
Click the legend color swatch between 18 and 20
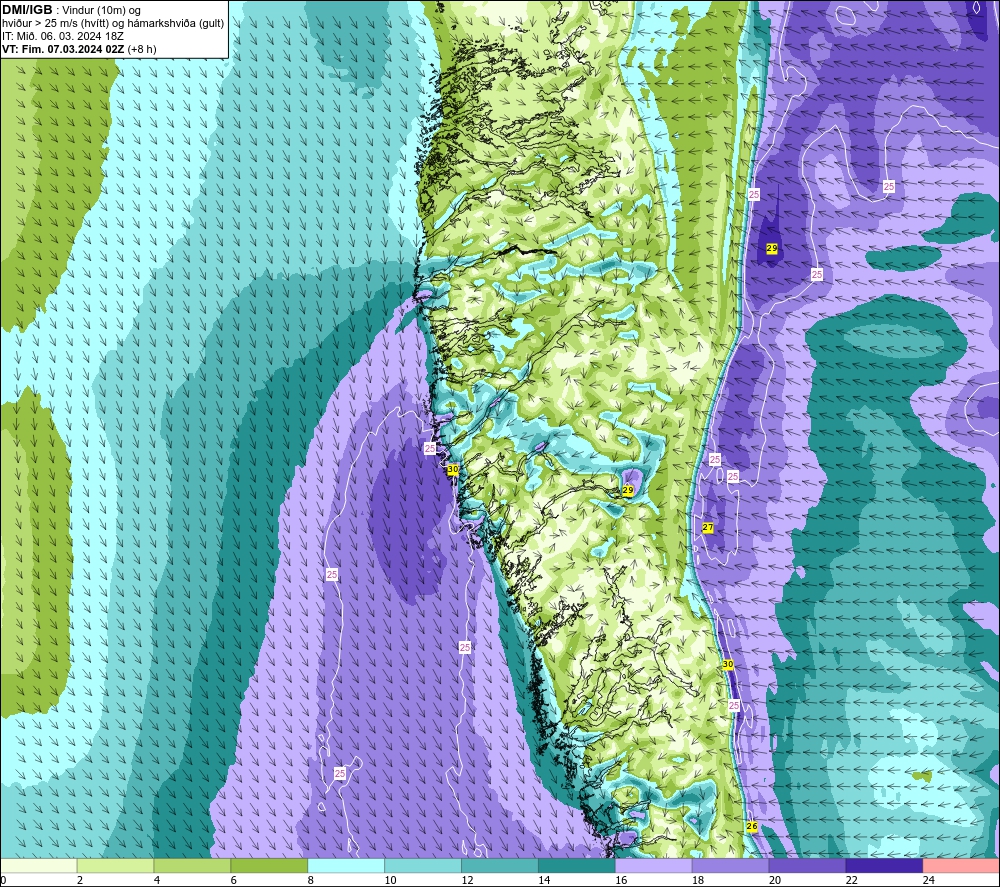coord(730,865)
